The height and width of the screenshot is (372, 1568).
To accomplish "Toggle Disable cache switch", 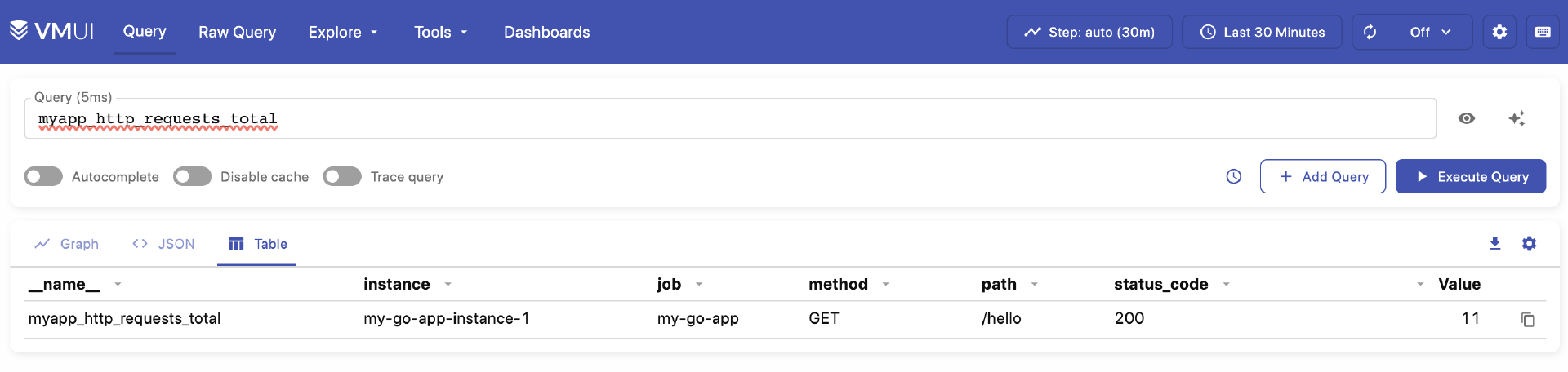I will 192,176.
